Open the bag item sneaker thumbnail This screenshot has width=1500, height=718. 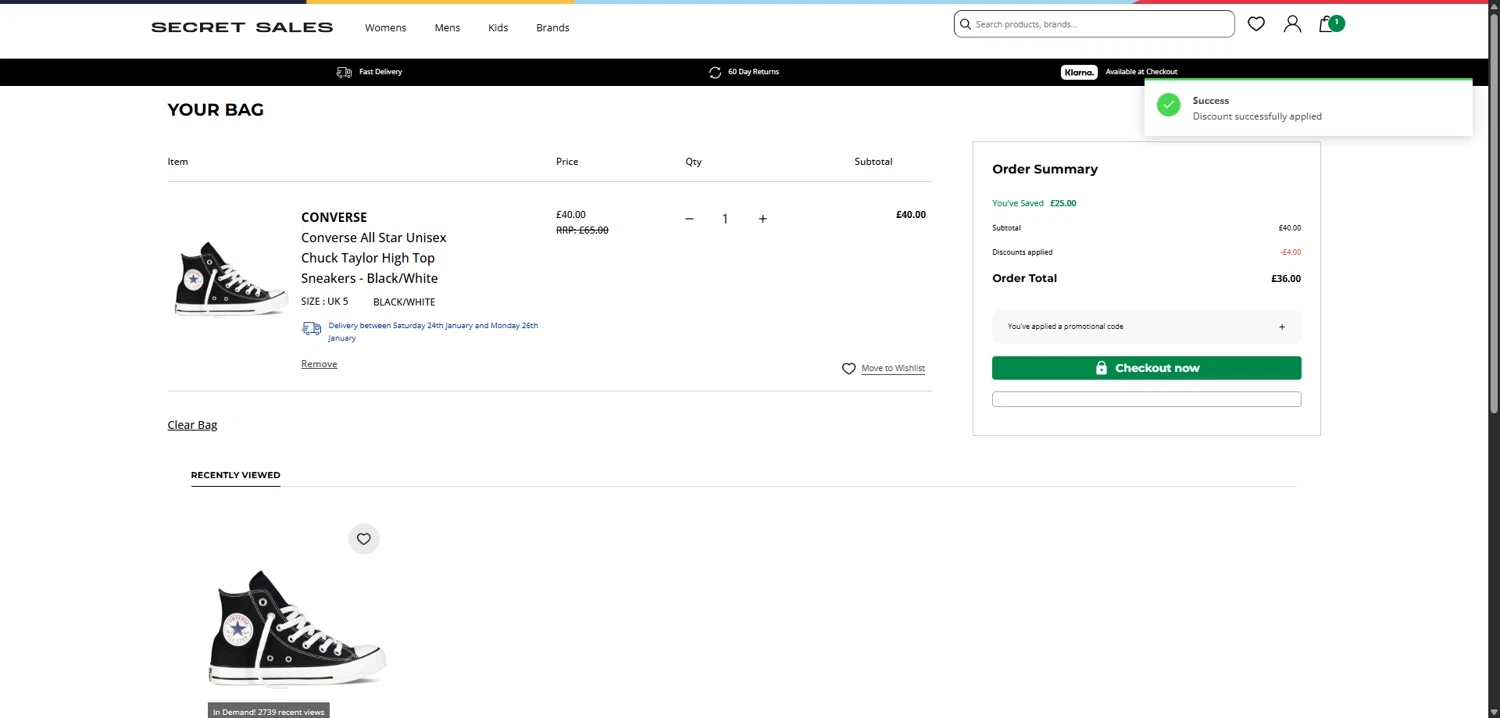coord(232,279)
